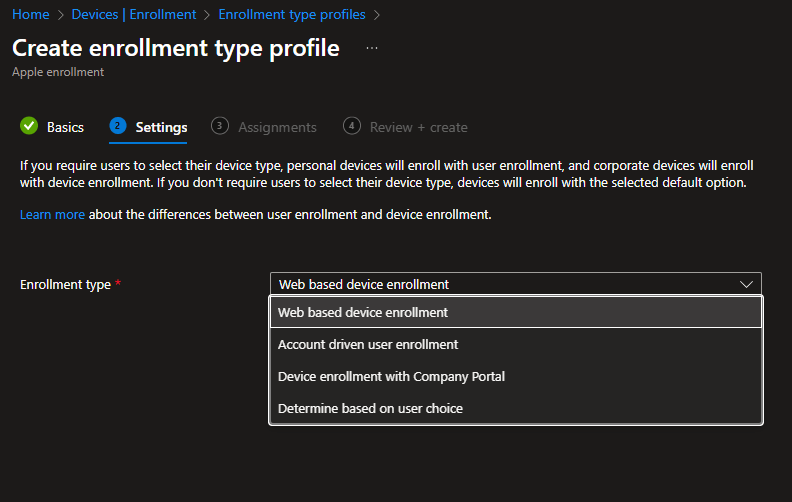The height and width of the screenshot is (502, 792).
Task: Open Enrollment type profiles breadcrumb
Action: [291, 15]
